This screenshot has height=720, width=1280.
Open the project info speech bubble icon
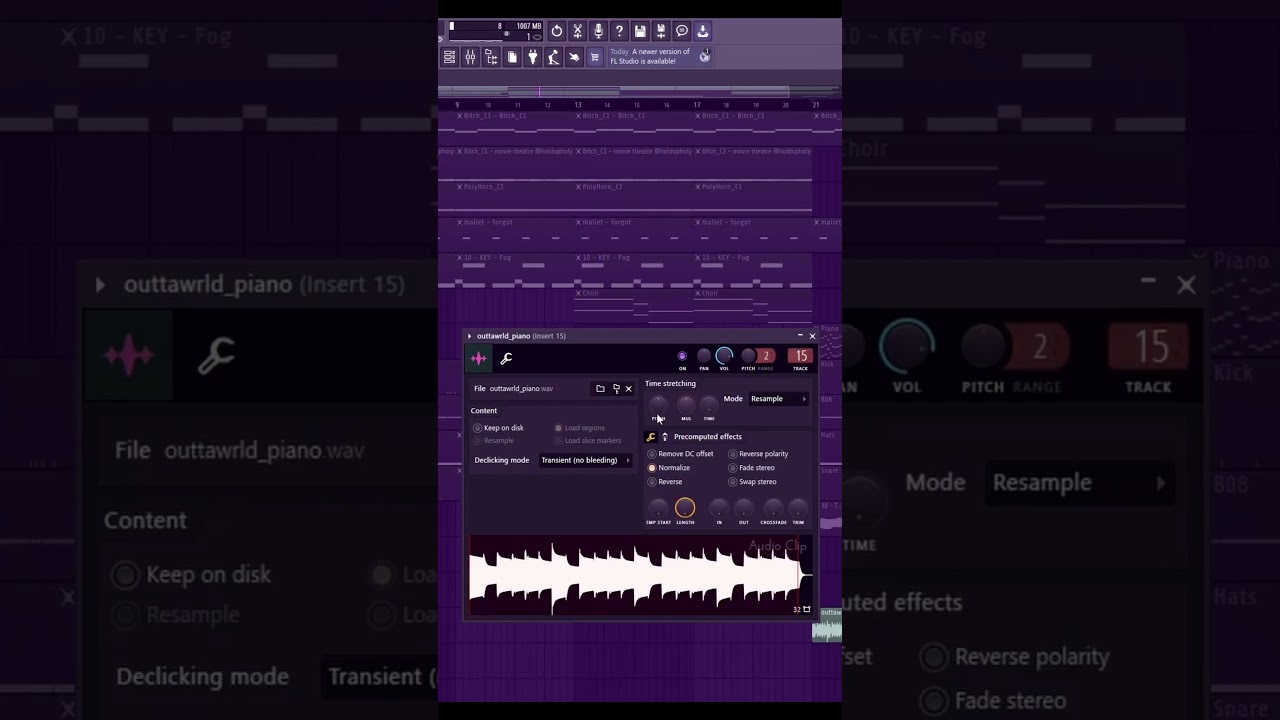tap(682, 31)
